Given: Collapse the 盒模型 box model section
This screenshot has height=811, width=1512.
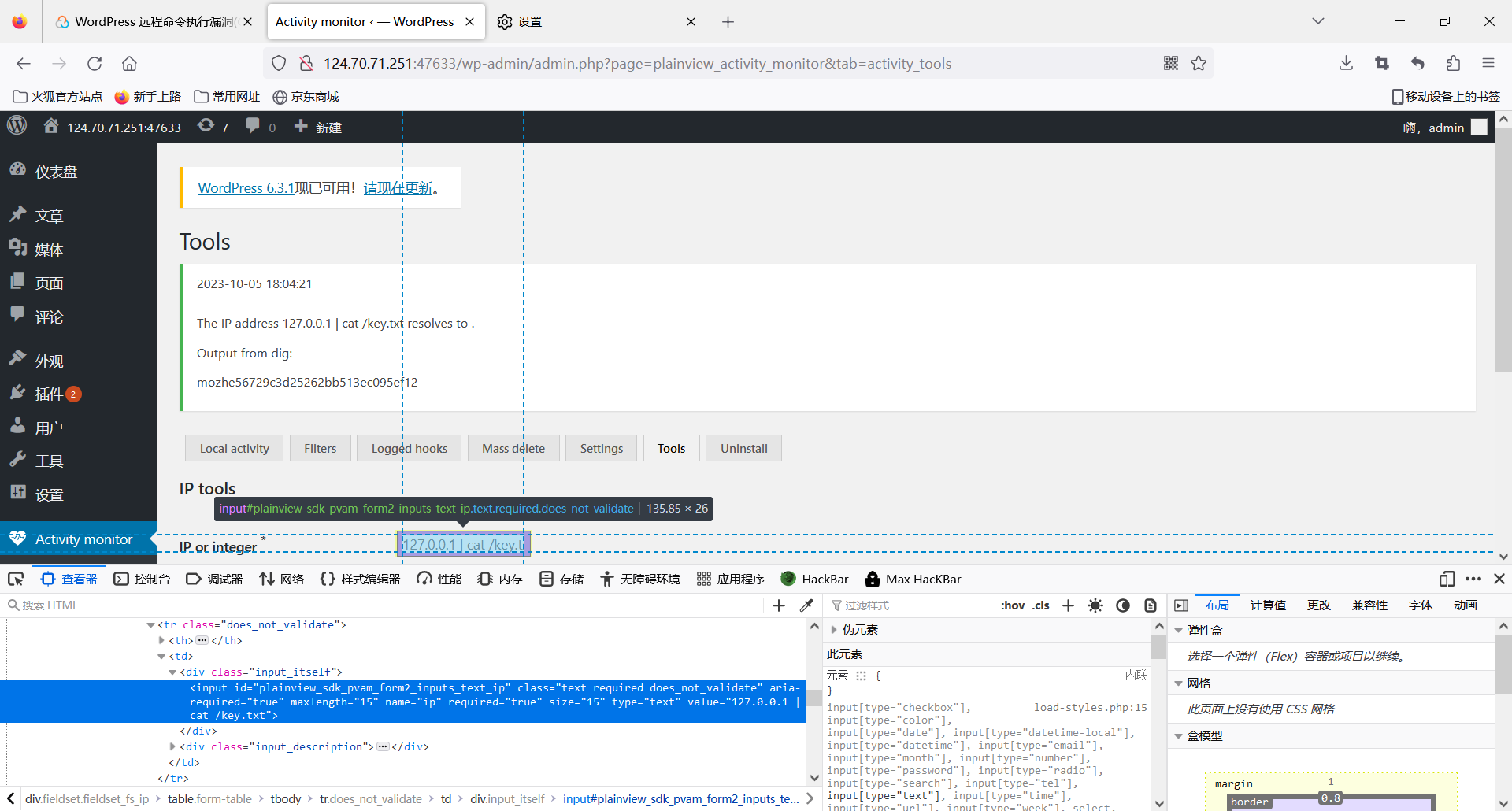Looking at the screenshot, I should (x=1179, y=736).
